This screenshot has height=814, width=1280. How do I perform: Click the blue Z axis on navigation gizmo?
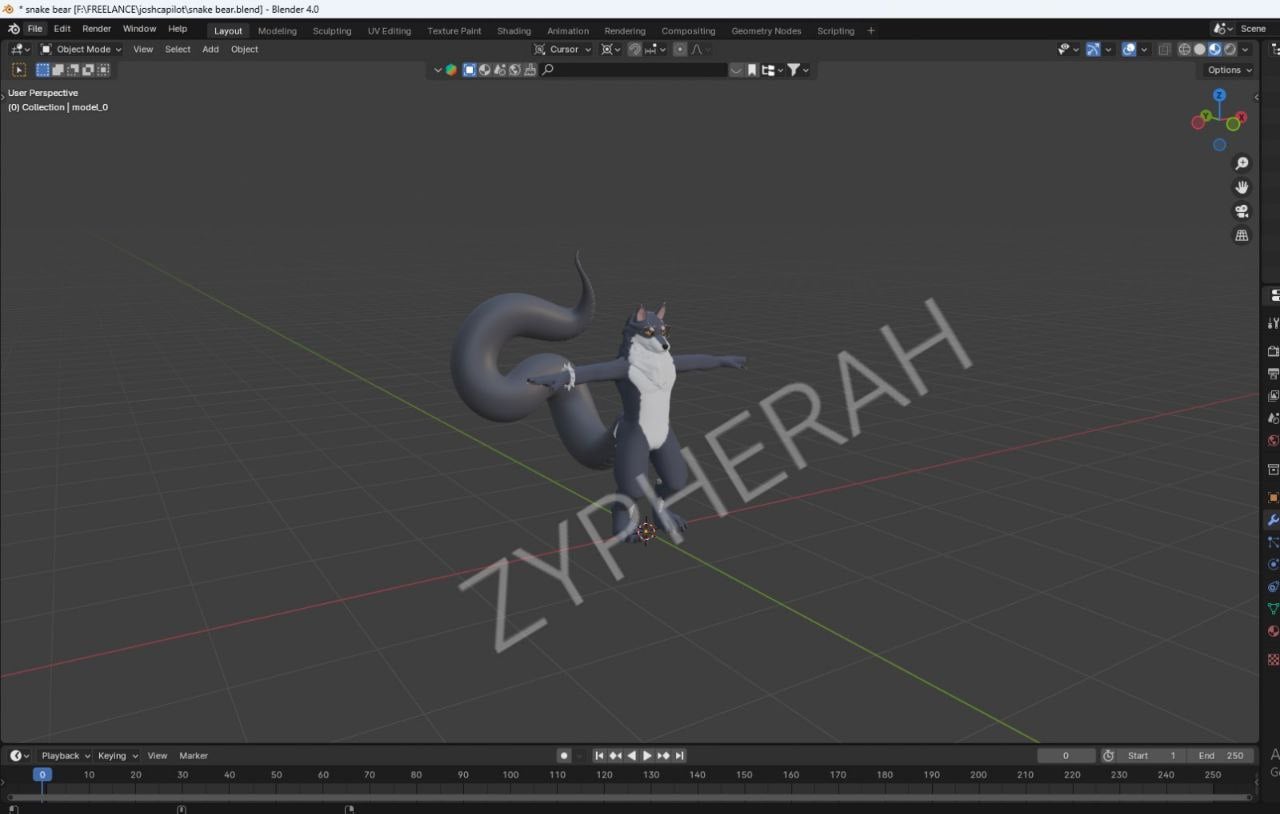[x=1219, y=95]
